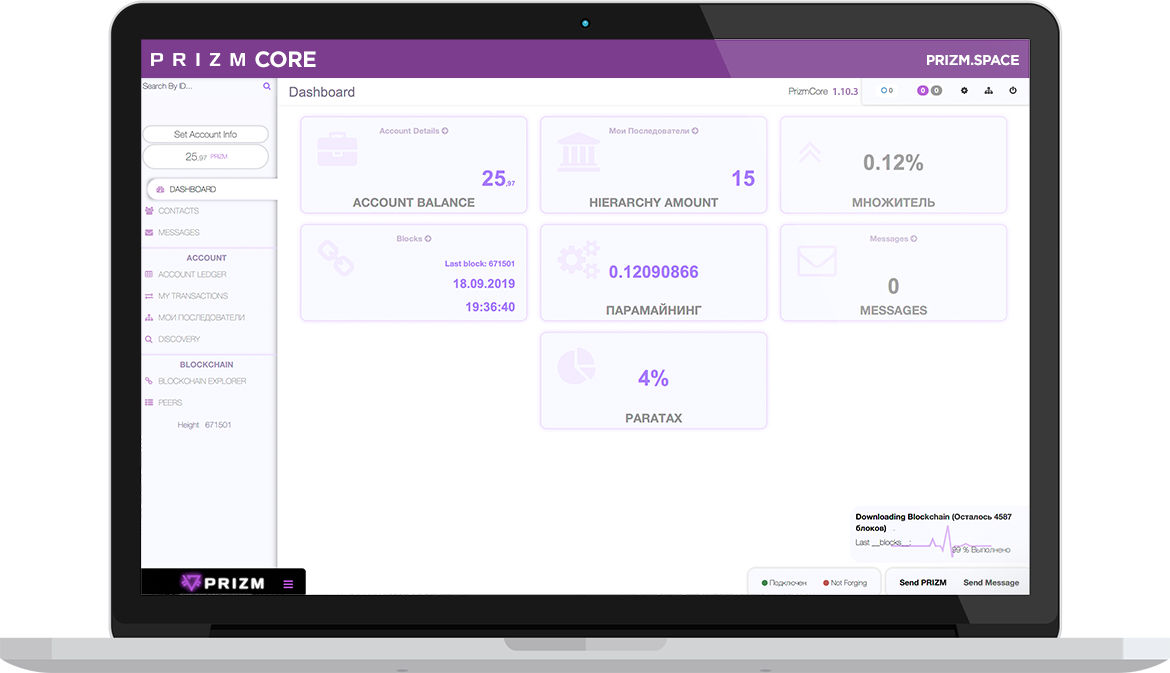This screenshot has height=673, width=1170.
Task: Click the network/hierarchy icon in top toolbar
Action: coord(987,91)
